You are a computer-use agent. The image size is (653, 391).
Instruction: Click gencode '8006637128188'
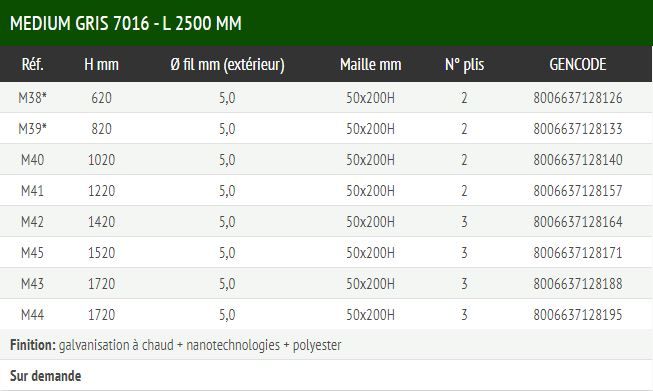tap(578, 284)
